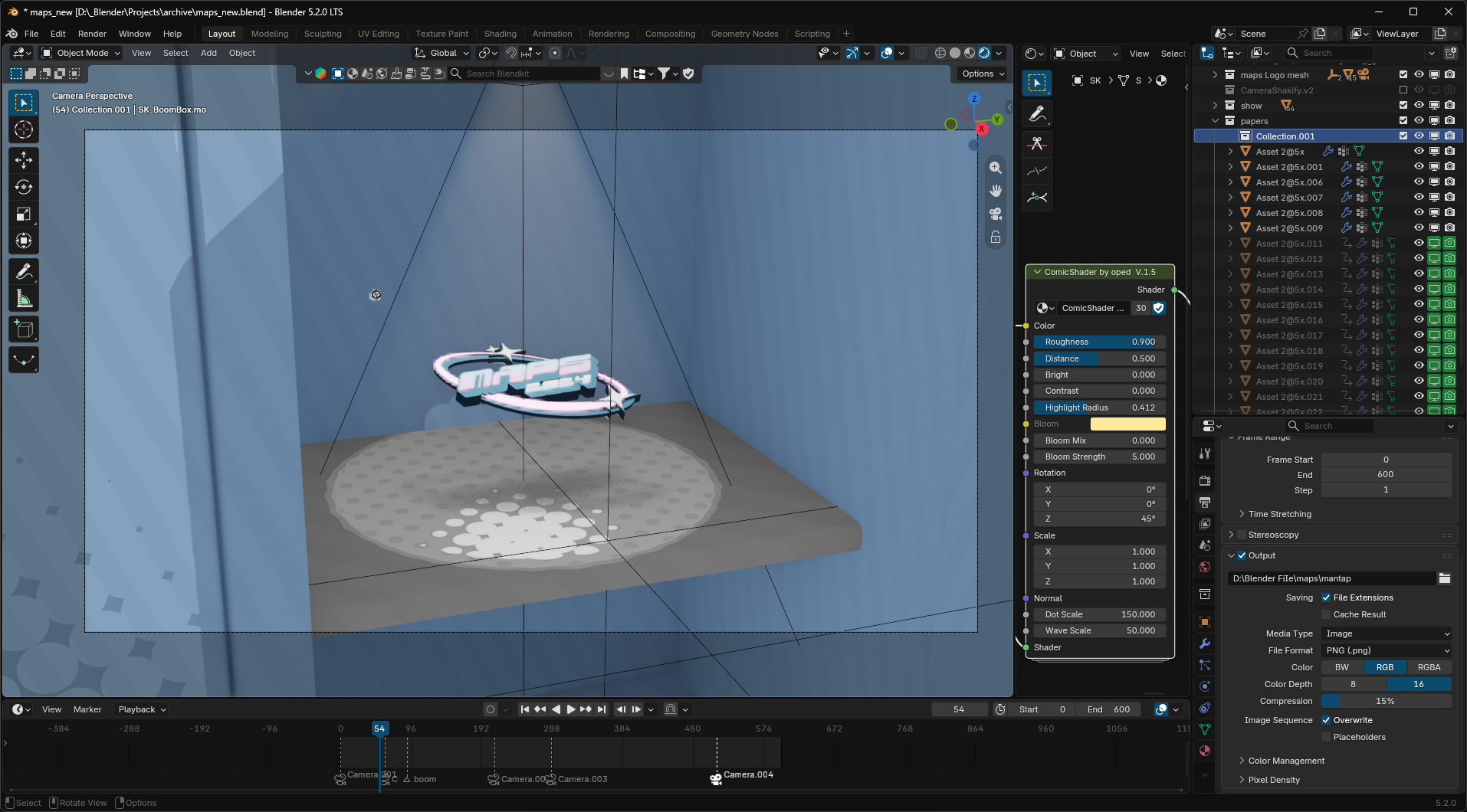Toggle camera view with camera icon
The image size is (1467, 812).
pos(996,214)
